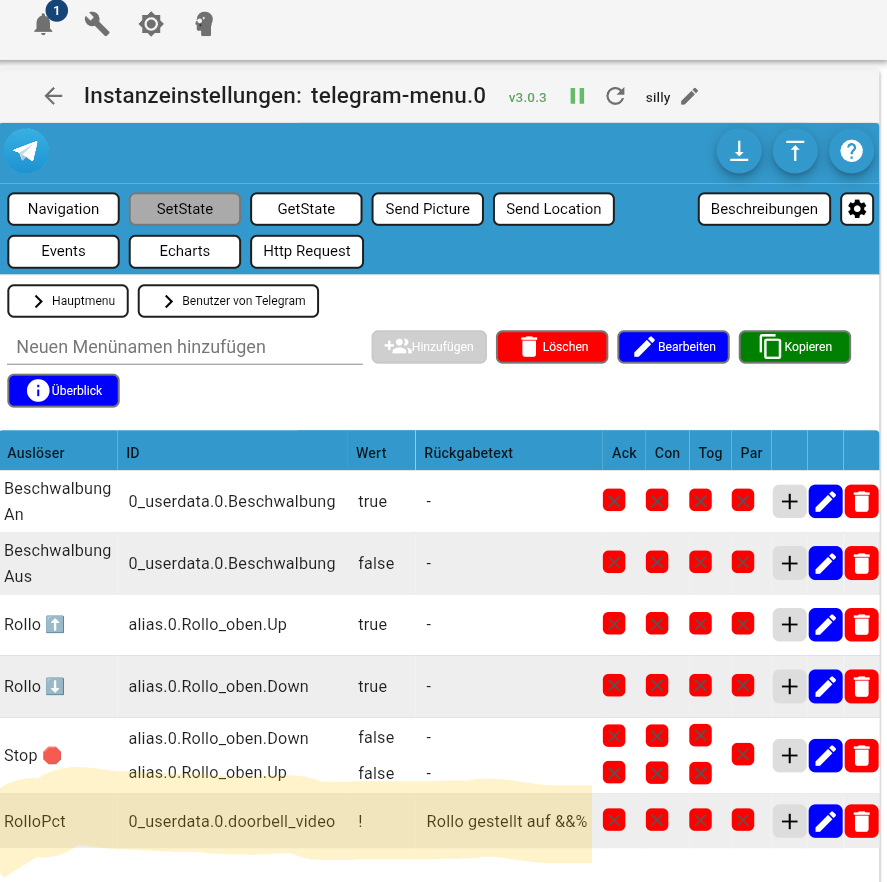
Task: Switch to the Navigation tab
Action: point(63,209)
